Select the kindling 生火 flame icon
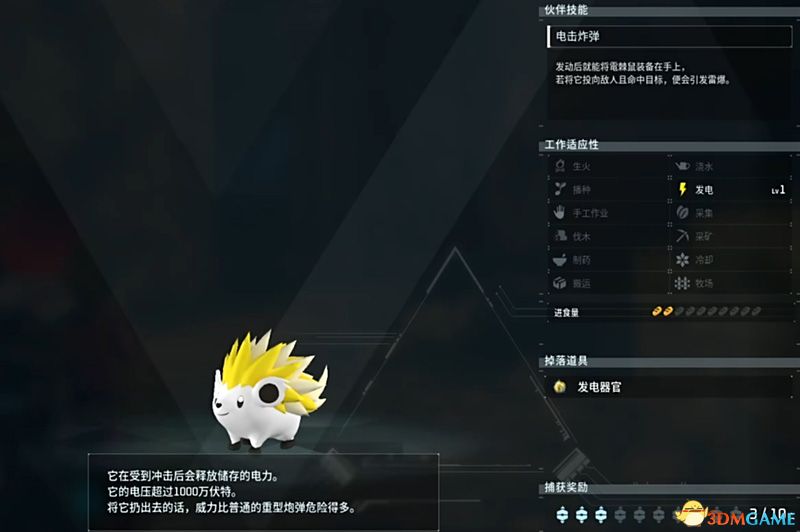Screen dimensions: 800x532 click(x=560, y=166)
